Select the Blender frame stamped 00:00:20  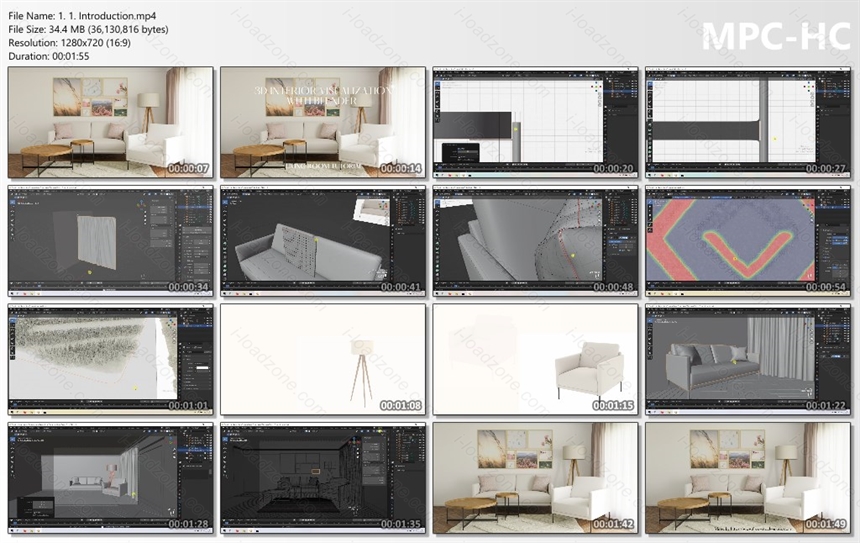pyautogui.click(x=535, y=122)
